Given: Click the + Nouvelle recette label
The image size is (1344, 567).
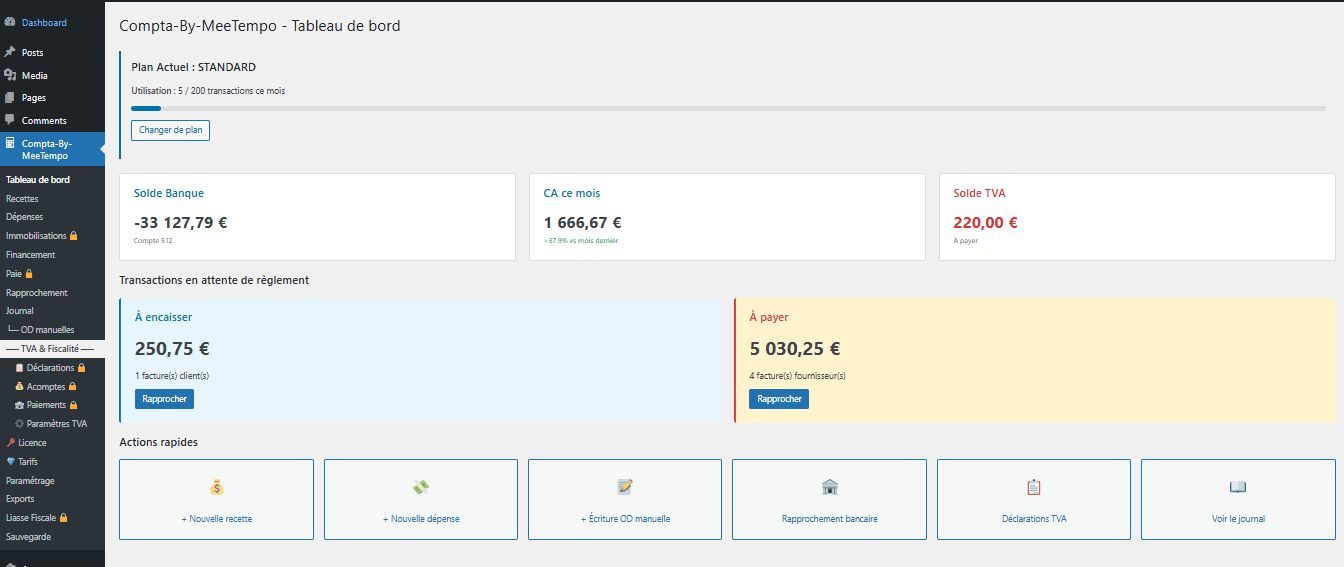Looking at the screenshot, I should click(216, 519).
